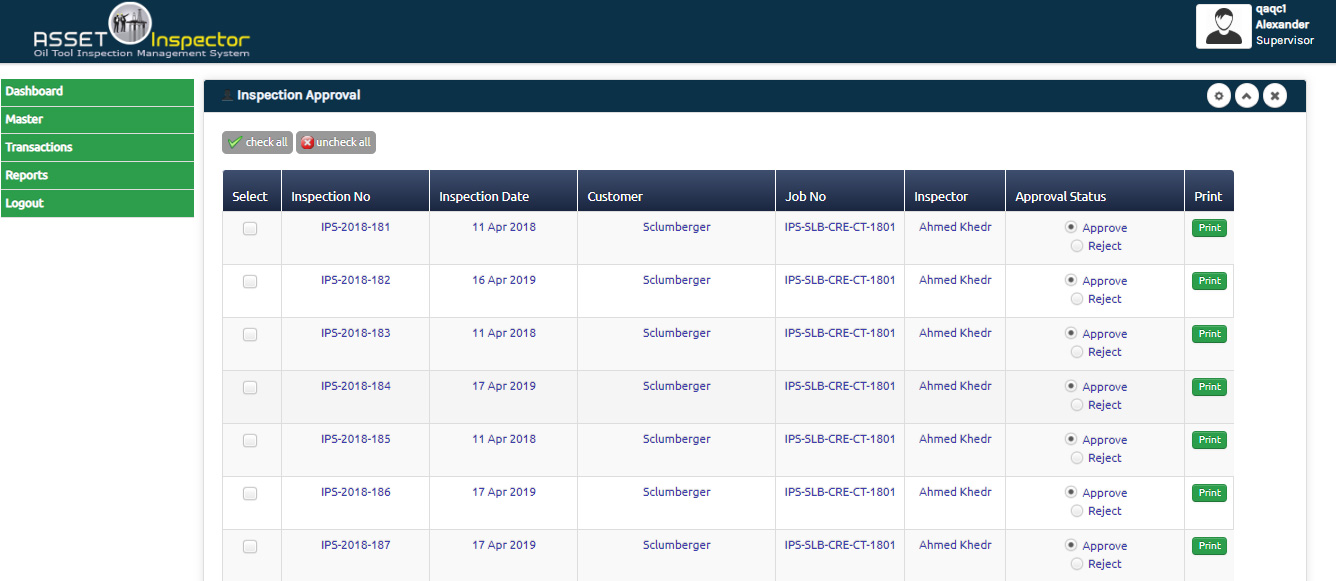
Task: Log out using the Logout menu item
Action: tap(97, 203)
